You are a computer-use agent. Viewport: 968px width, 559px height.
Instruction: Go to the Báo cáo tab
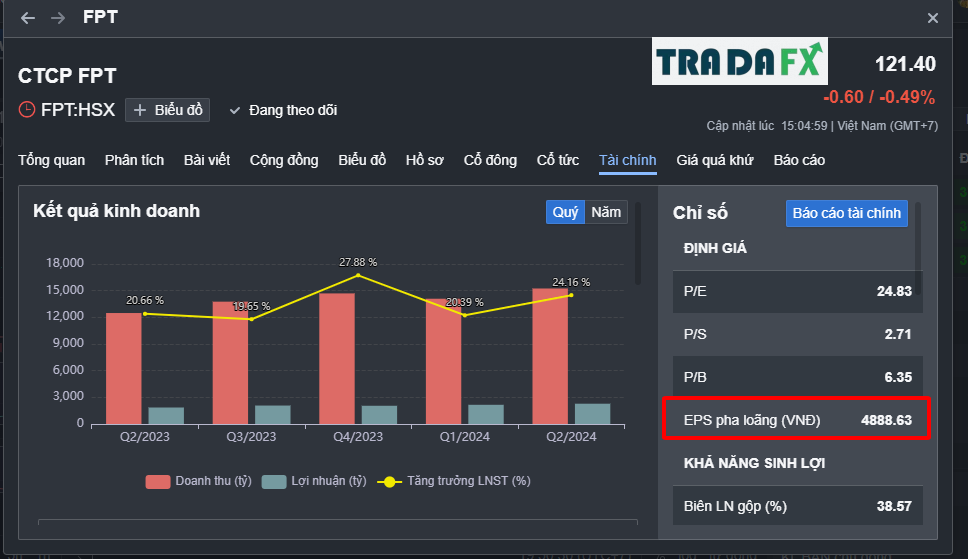pyautogui.click(x=799, y=160)
